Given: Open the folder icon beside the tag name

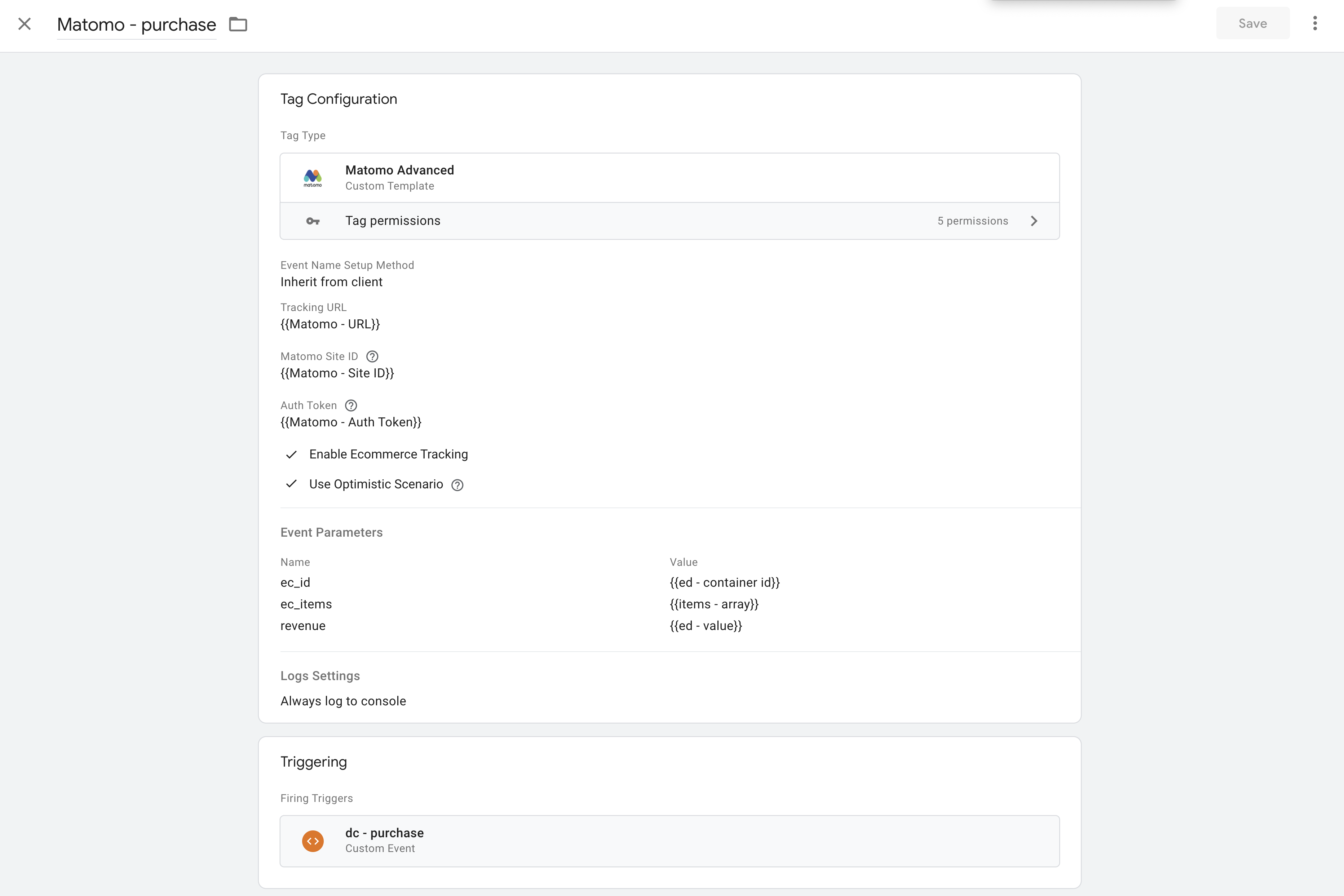Looking at the screenshot, I should [x=238, y=24].
